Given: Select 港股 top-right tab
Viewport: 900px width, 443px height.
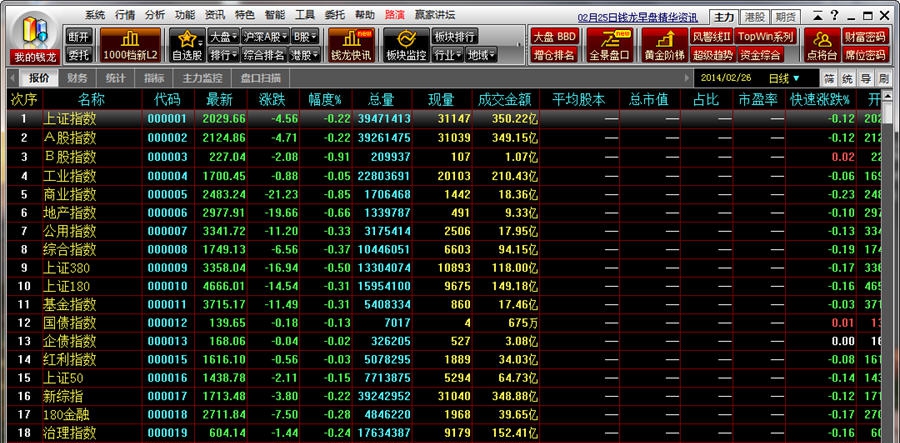Looking at the screenshot, I should coord(755,17).
